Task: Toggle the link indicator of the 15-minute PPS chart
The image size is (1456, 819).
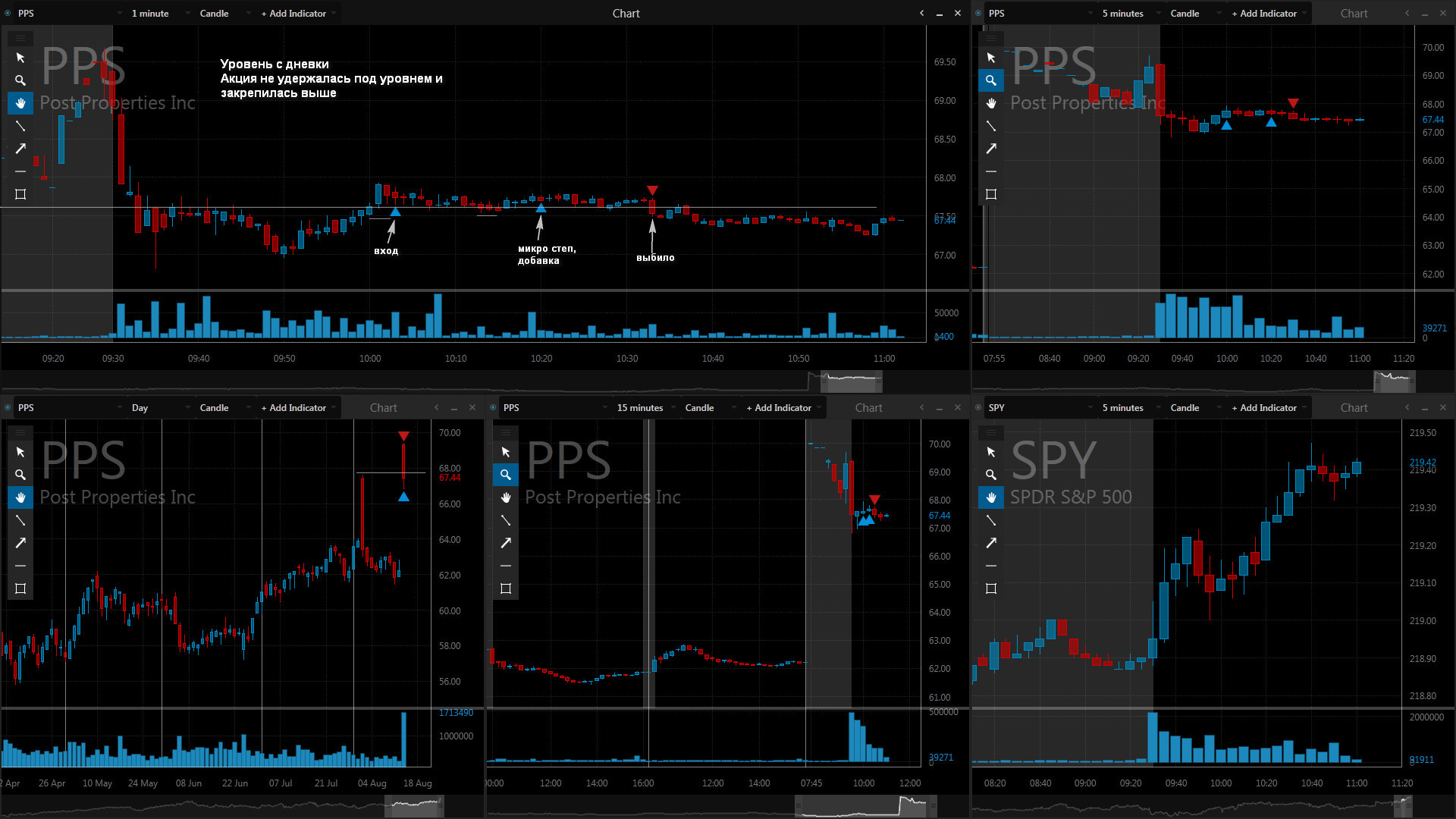Action: (493, 407)
